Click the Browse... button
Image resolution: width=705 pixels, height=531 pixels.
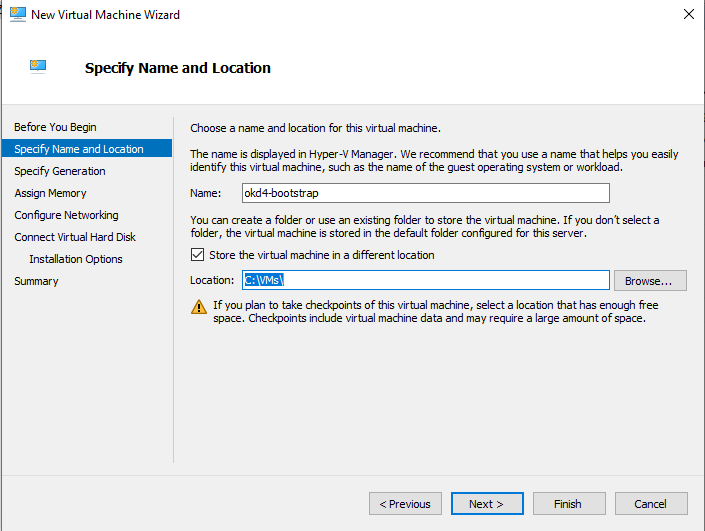point(650,281)
